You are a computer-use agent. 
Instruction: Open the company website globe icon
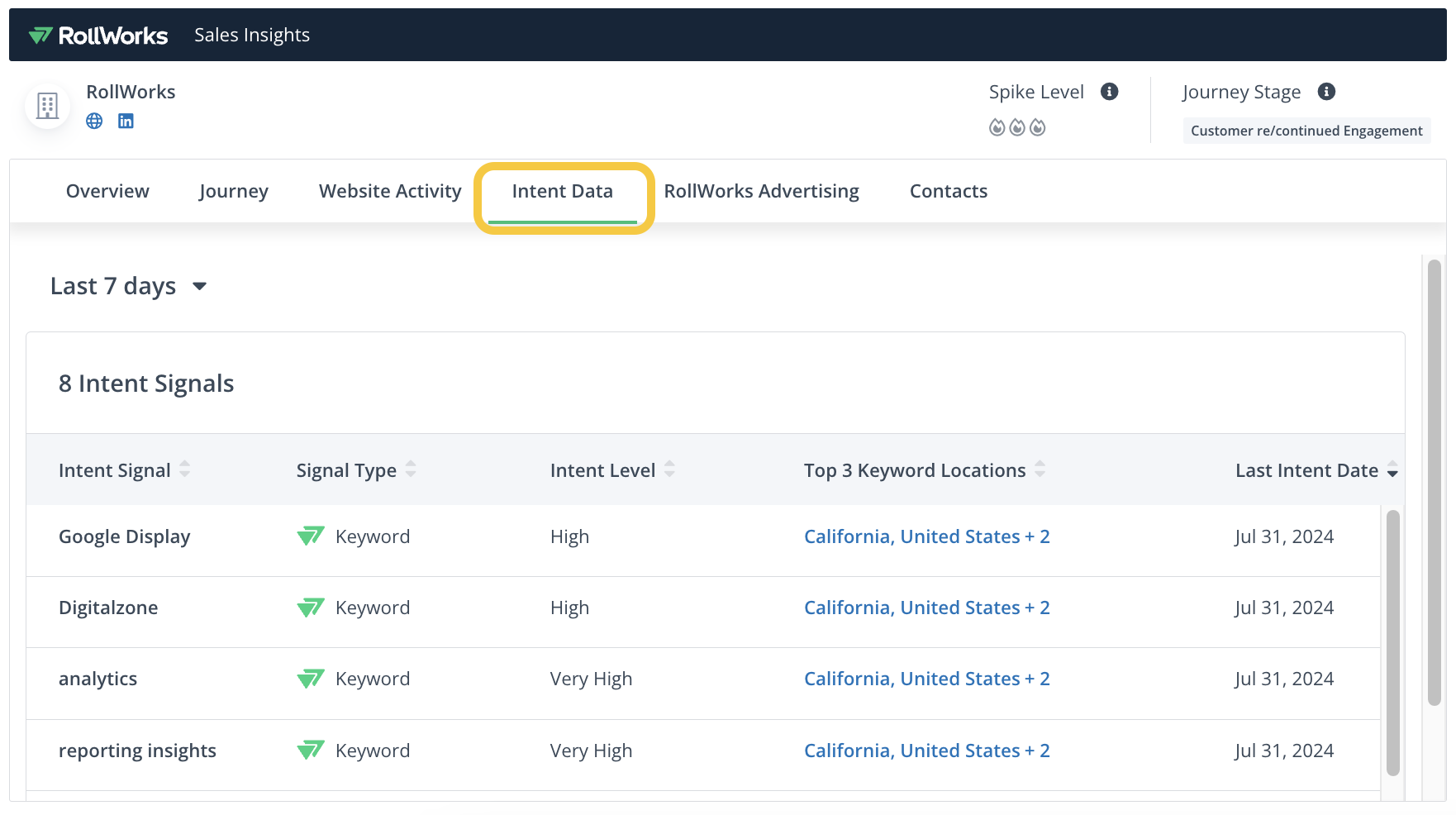coord(94,122)
